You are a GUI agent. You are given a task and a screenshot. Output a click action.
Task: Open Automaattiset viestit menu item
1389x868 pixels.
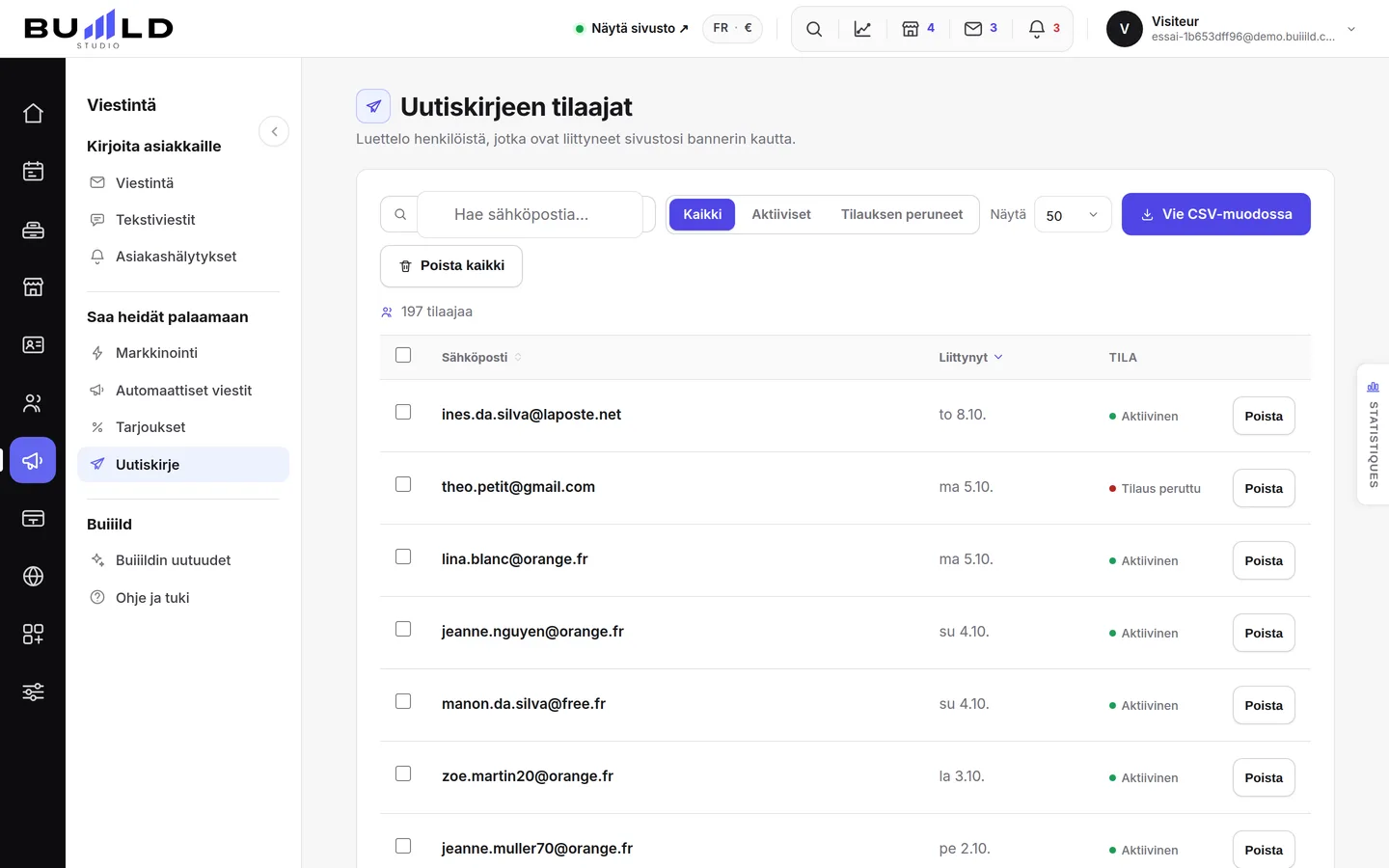point(183,391)
